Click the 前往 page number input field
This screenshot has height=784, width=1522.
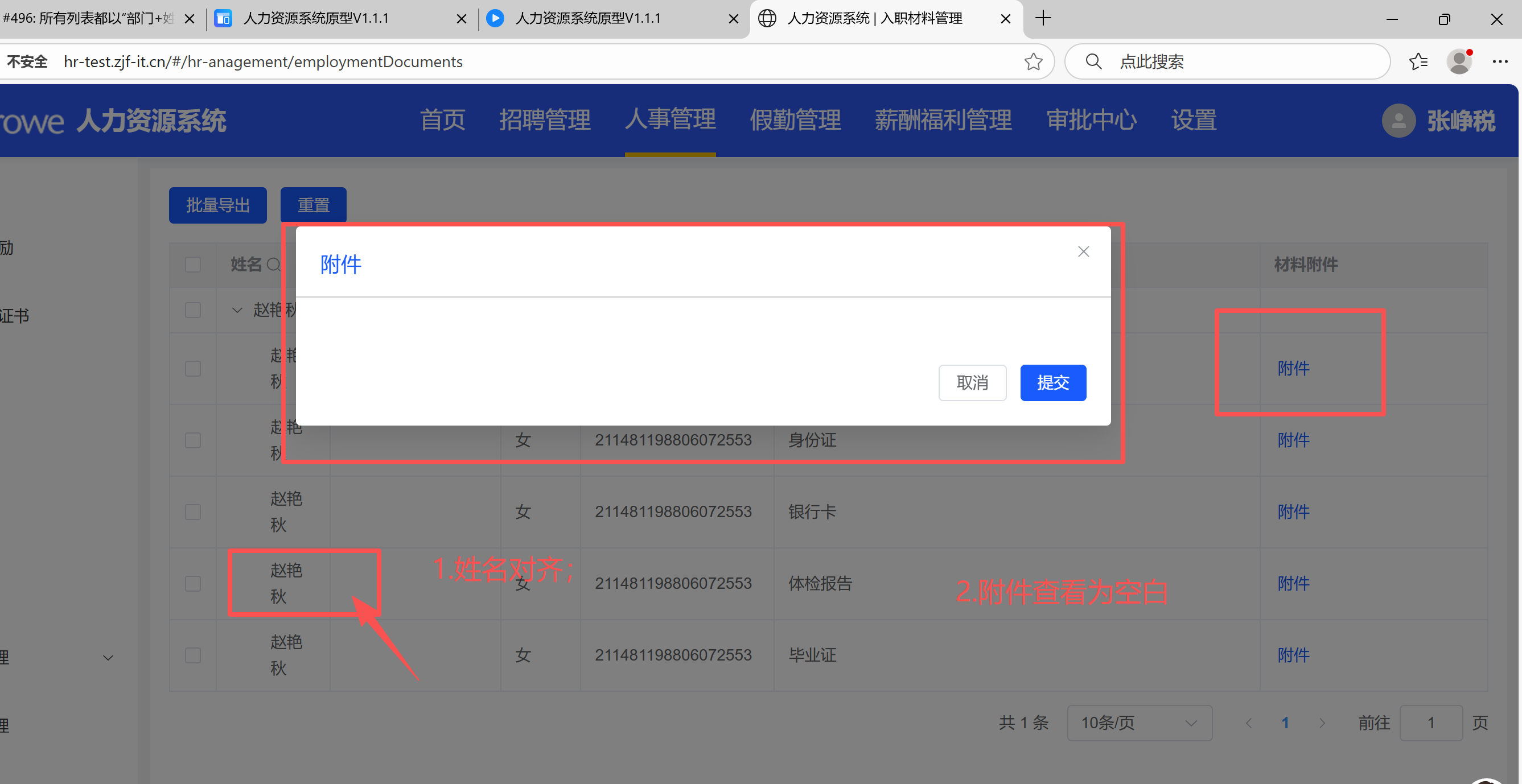pyautogui.click(x=1430, y=723)
